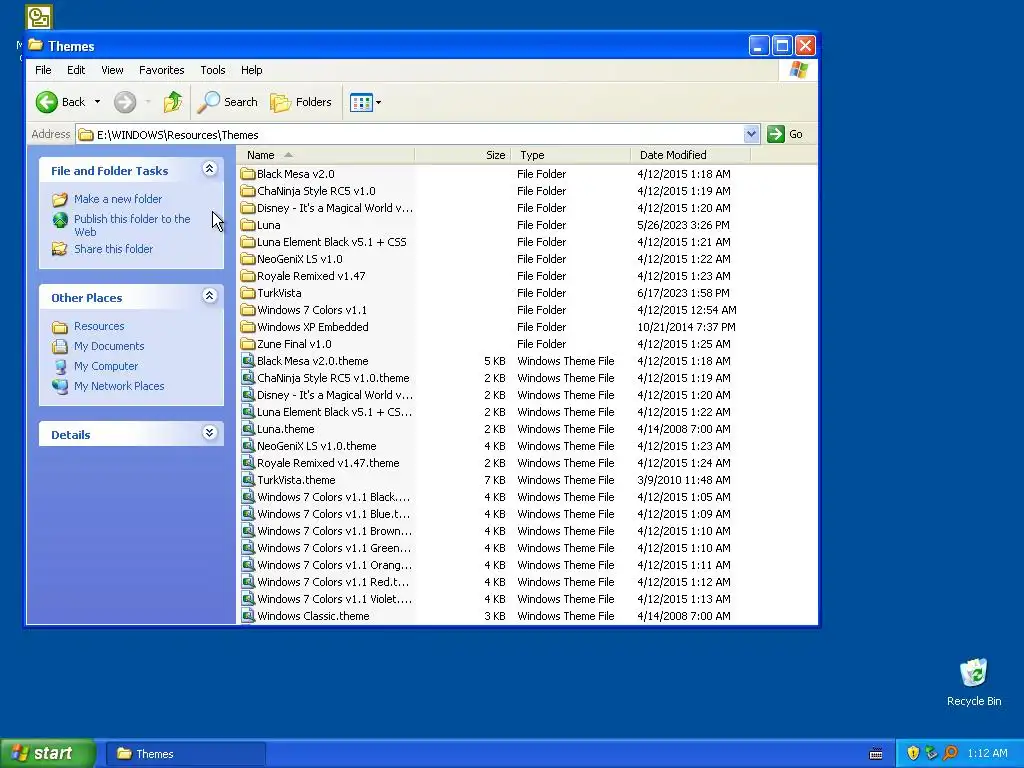The image size is (1024, 768).
Task: Select Windows 7 Colors v1.1 Black theme name
Action: coord(334,497)
